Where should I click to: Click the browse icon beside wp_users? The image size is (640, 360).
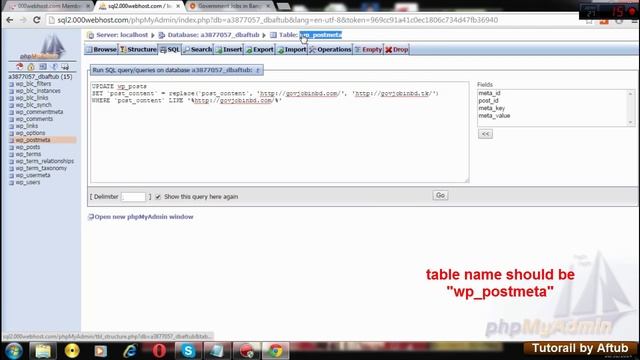pos(11,182)
